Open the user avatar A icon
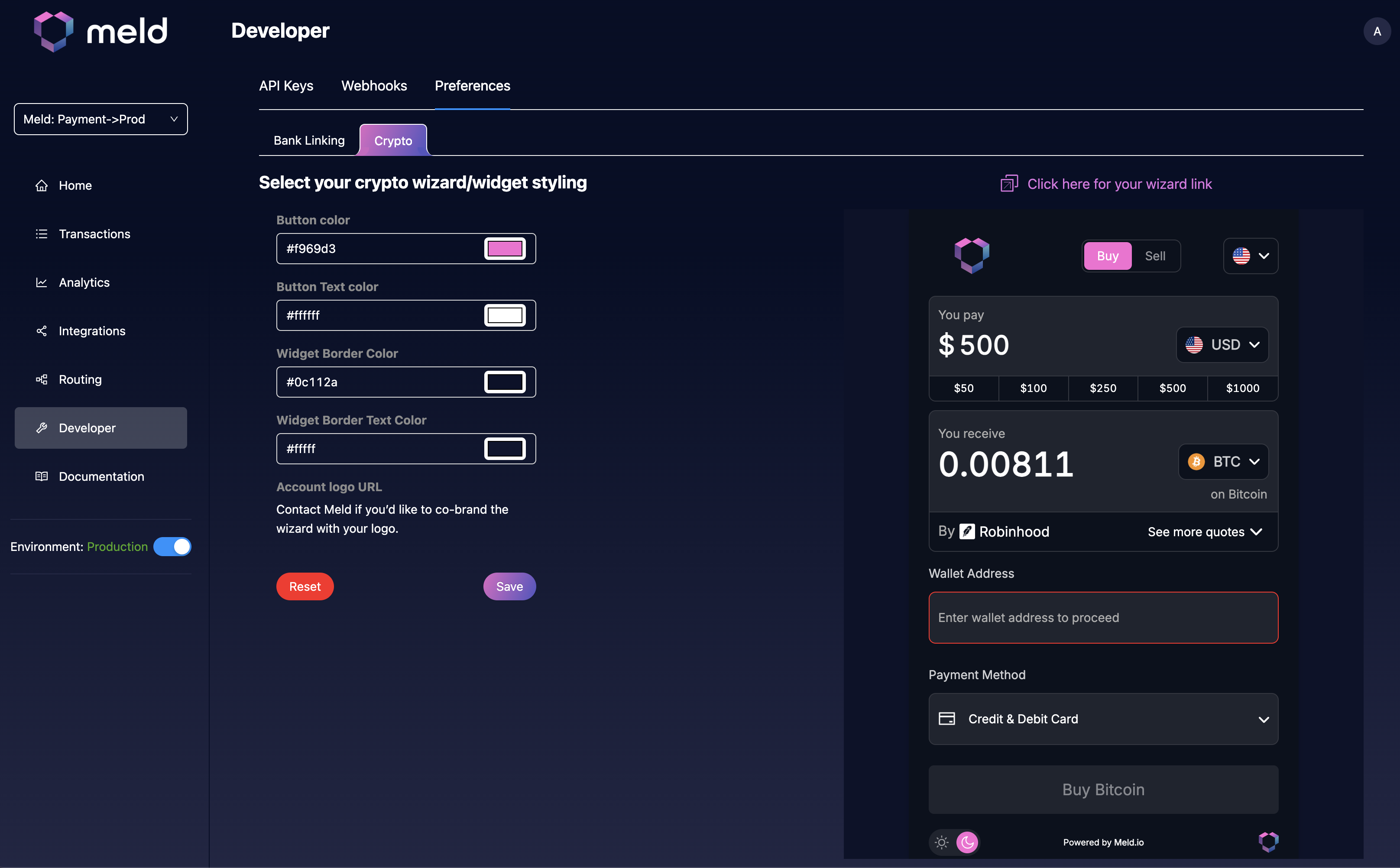 click(x=1377, y=32)
